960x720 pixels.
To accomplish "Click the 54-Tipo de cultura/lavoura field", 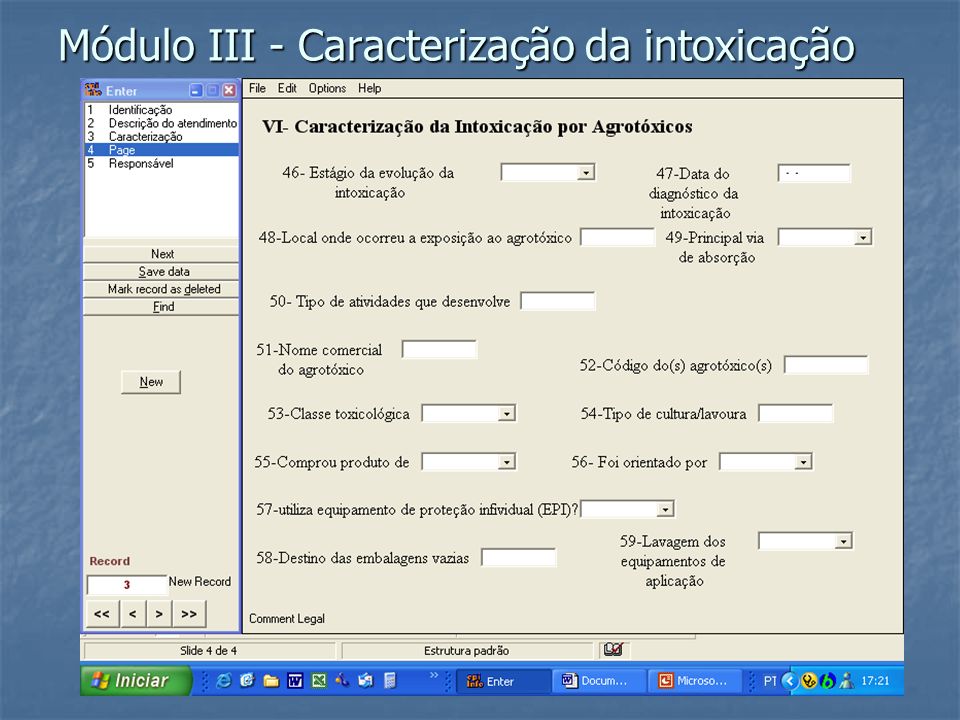I will pos(795,414).
